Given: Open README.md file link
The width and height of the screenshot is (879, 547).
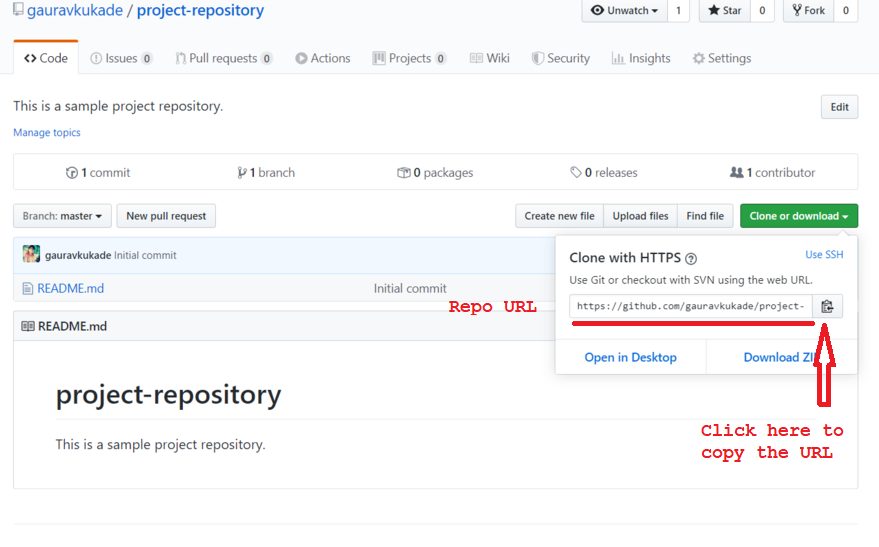Looking at the screenshot, I should 71,289.
